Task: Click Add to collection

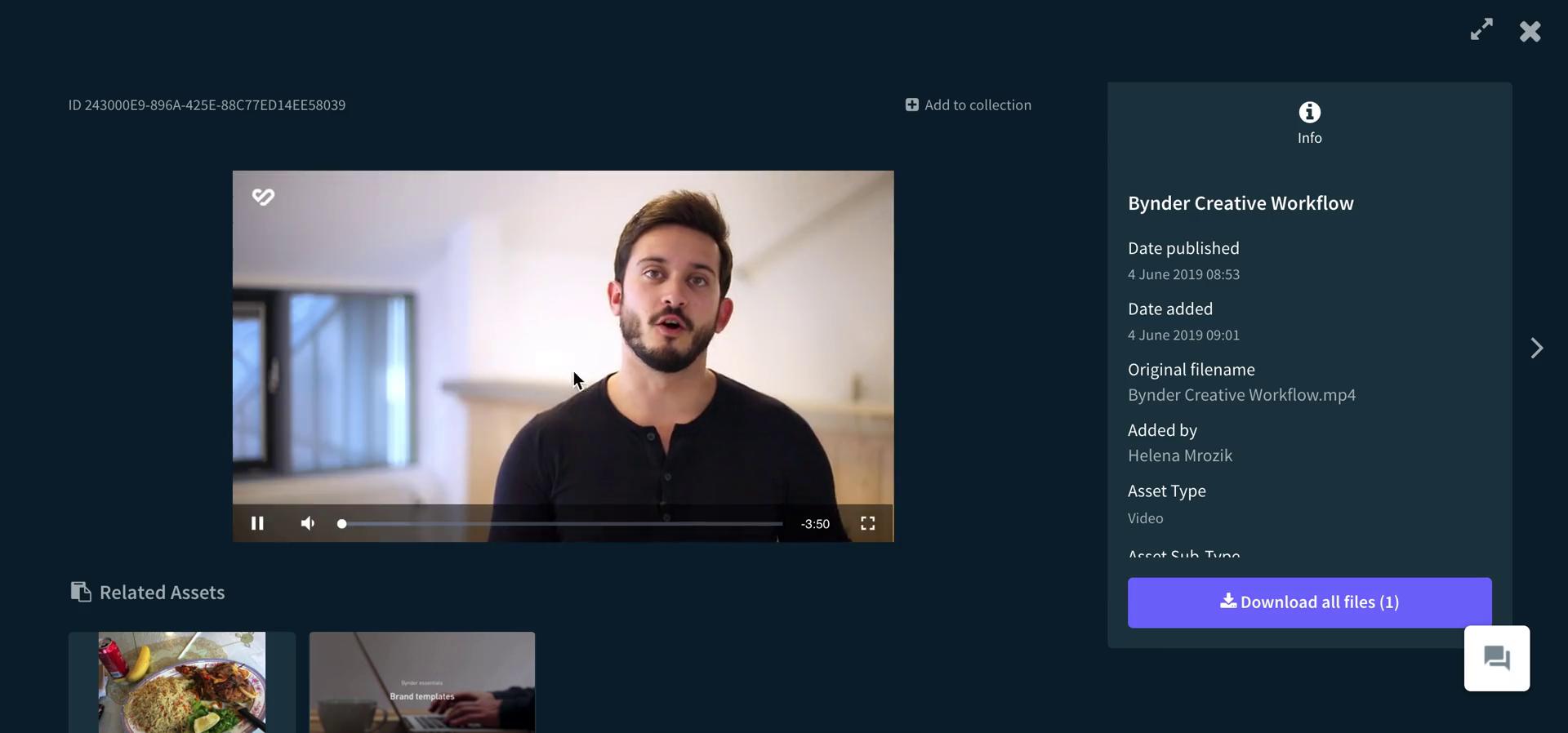Action: (969, 104)
